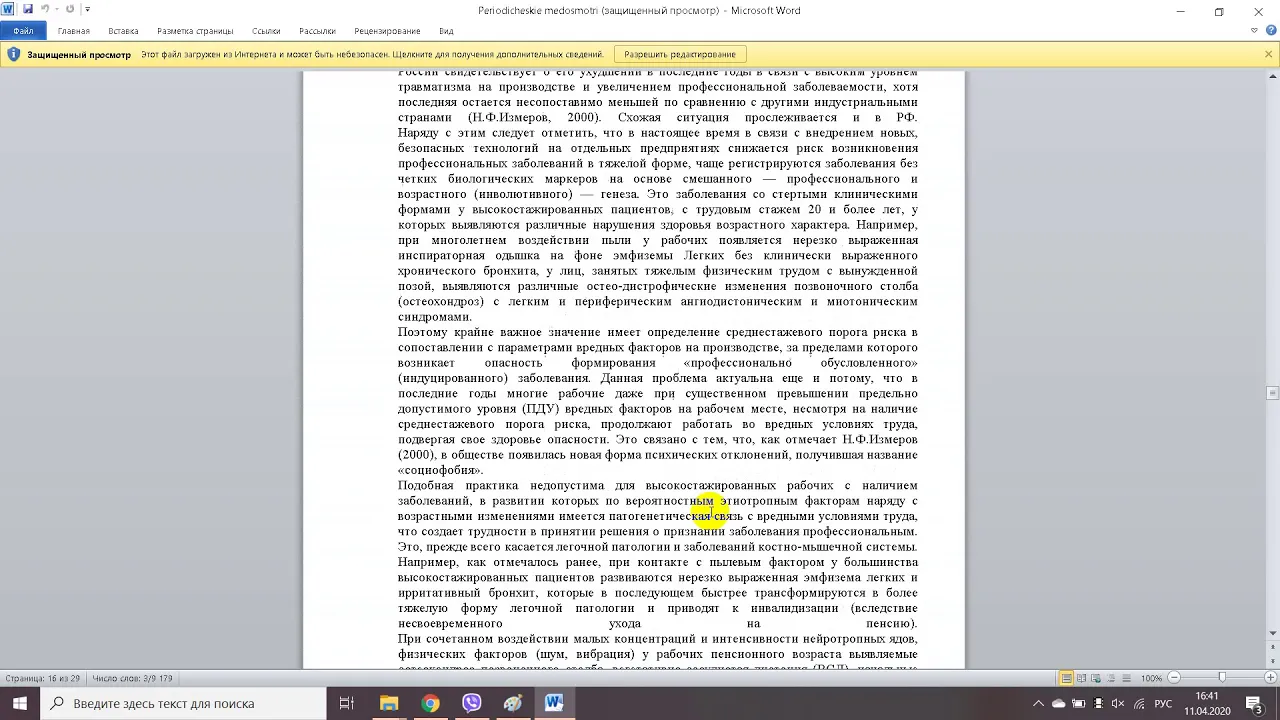The image size is (1280, 720).
Task: Click the zoom slider handle
Action: pyautogui.click(x=1222, y=678)
